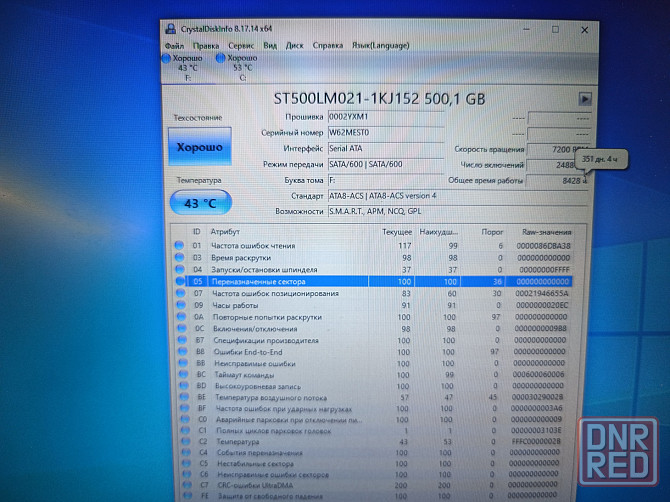Click status icon of attribute C4 row
Viewport: 670px width, 502px height.
tap(186, 452)
